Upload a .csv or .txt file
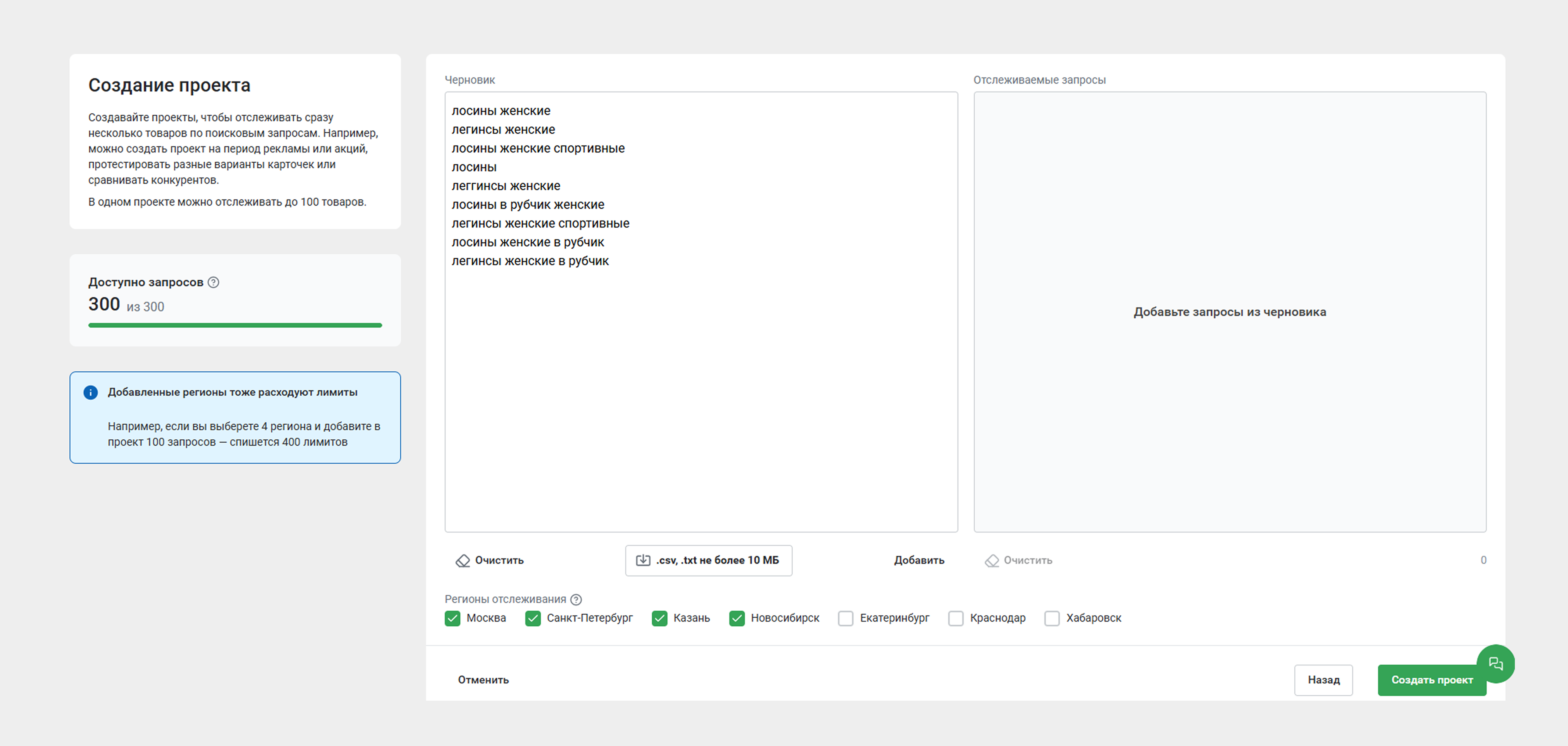Image resolution: width=1568 pixels, height=746 pixels. (708, 560)
